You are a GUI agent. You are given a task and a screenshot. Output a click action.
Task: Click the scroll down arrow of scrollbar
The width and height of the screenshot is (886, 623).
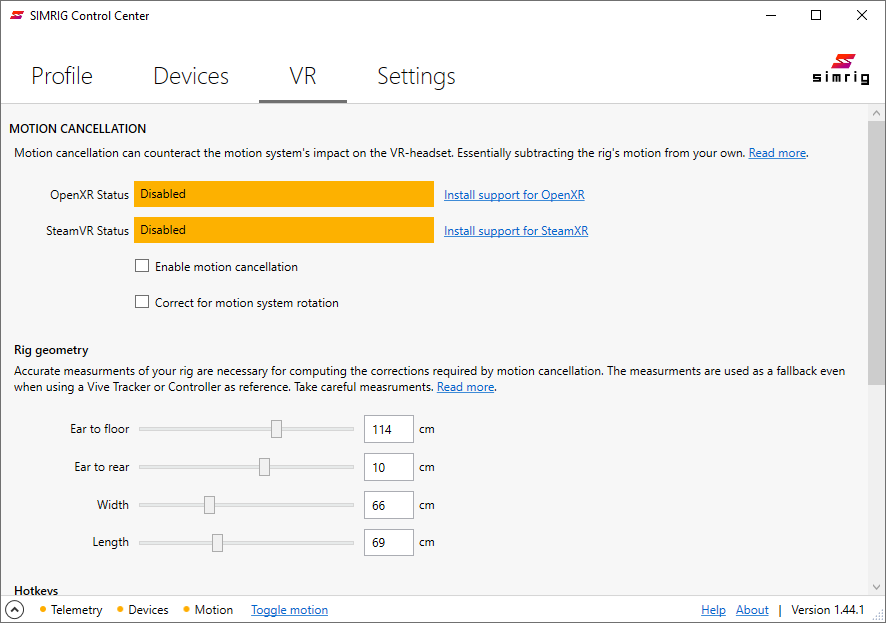(876, 587)
